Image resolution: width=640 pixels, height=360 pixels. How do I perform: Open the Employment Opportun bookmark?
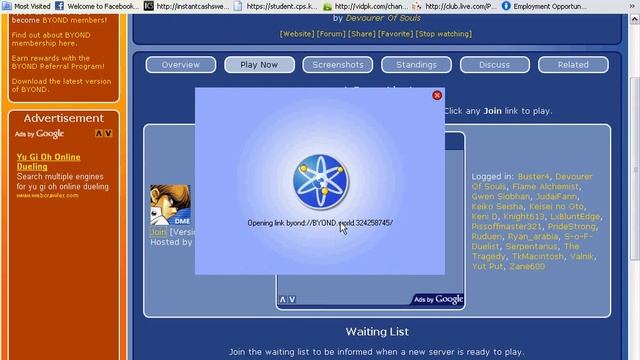[x=544, y=6]
